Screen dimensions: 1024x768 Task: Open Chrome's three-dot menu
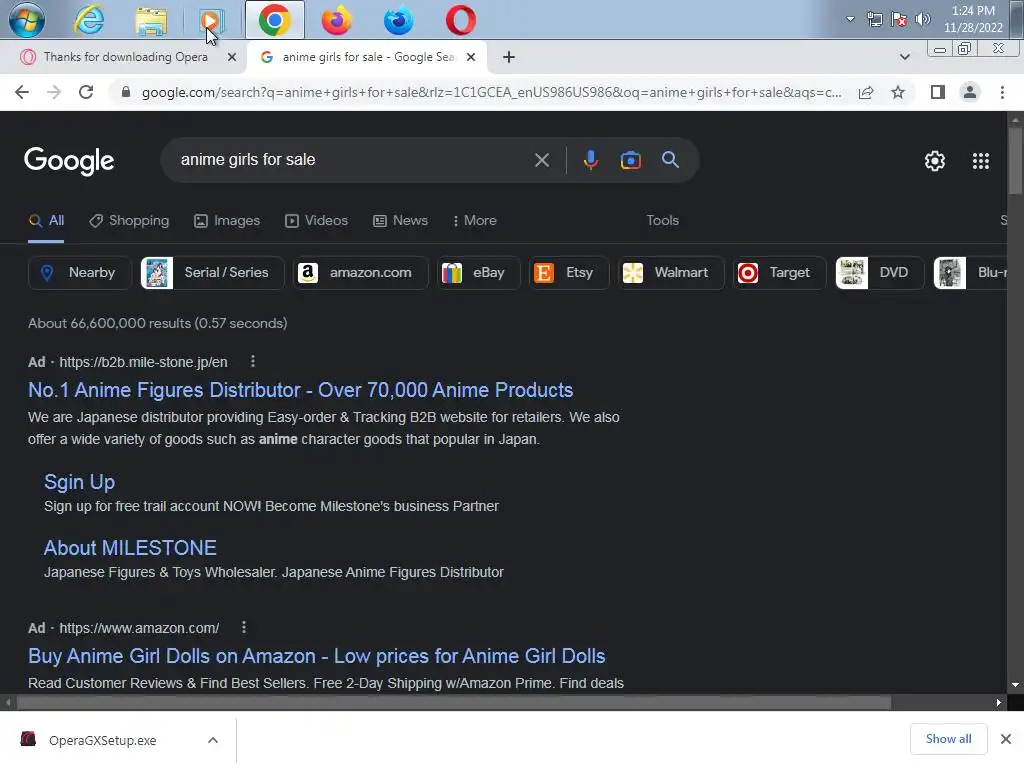tap(1002, 92)
